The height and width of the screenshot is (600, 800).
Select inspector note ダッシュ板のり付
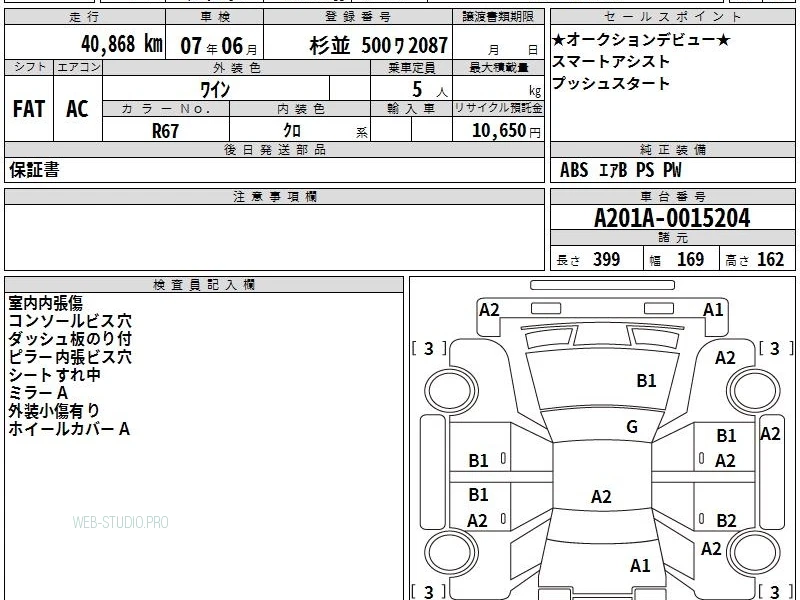(70, 339)
